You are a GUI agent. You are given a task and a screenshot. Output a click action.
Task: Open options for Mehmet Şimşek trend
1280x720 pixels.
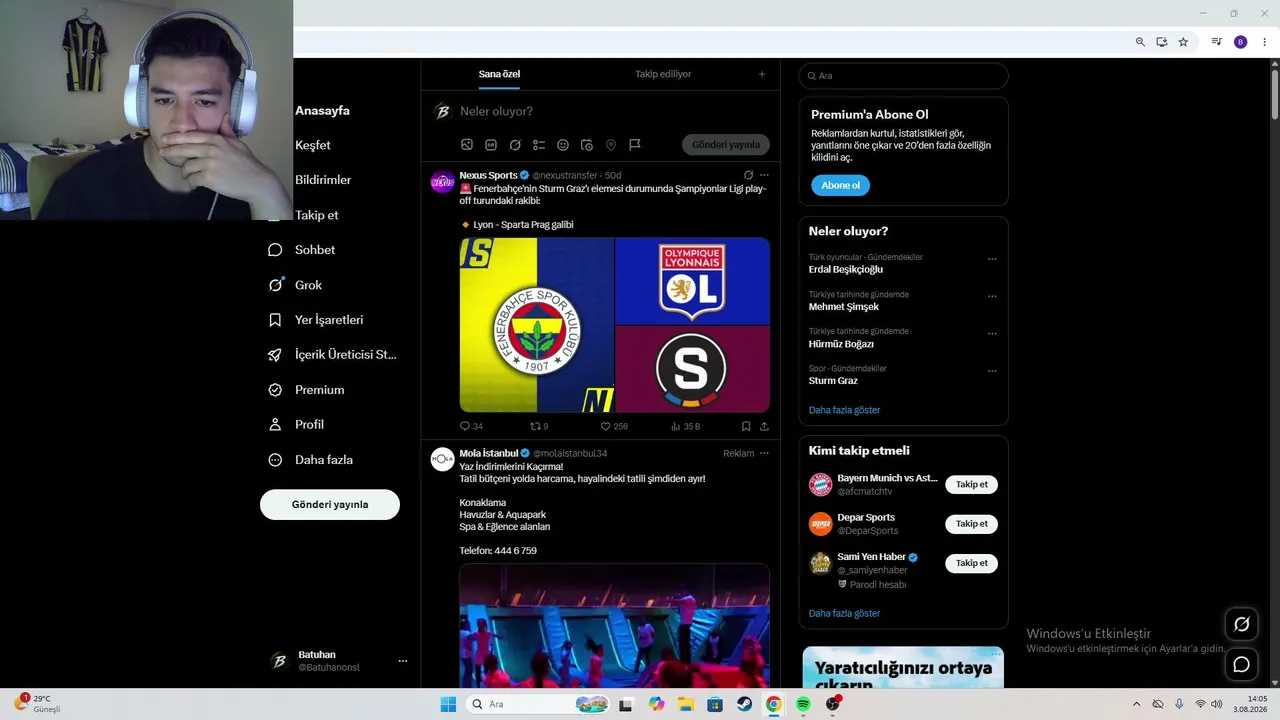[992, 296]
